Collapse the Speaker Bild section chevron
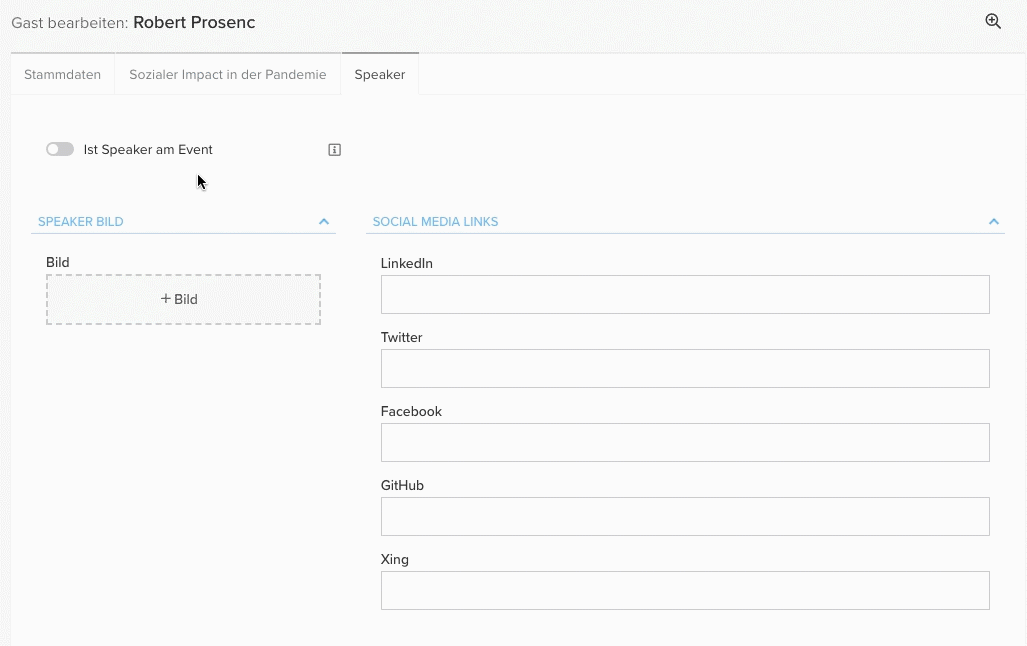 pyautogui.click(x=324, y=222)
